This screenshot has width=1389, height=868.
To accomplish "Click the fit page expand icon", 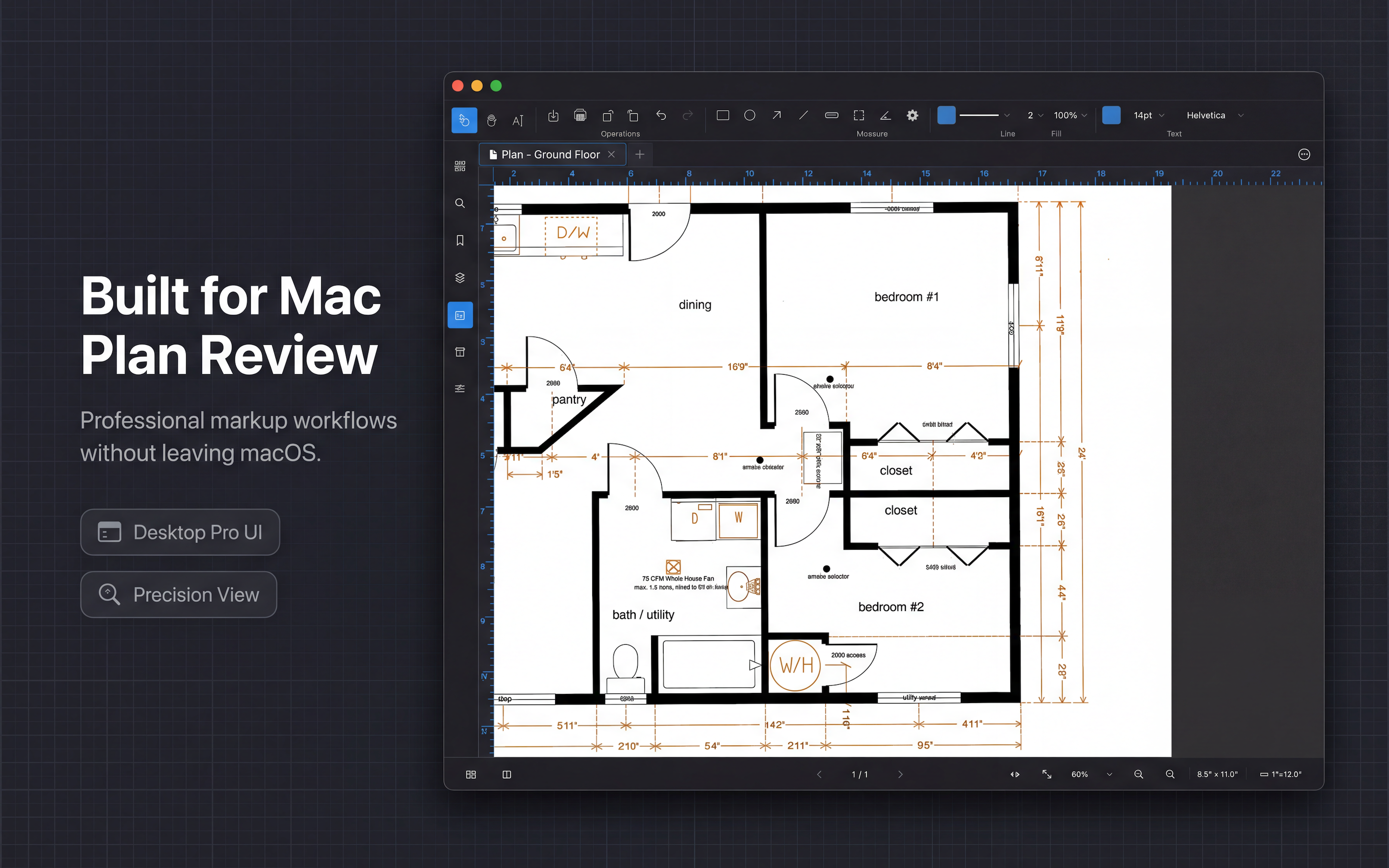I will tap(1047, 774).
